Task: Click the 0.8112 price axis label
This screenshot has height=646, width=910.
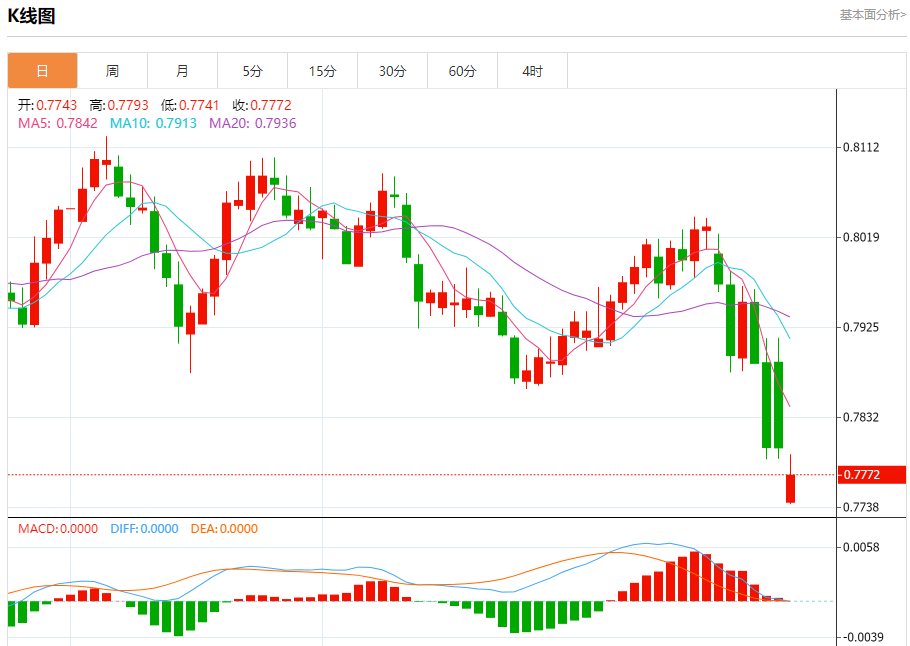Action: pyautogui.click(x=860, y=147)
